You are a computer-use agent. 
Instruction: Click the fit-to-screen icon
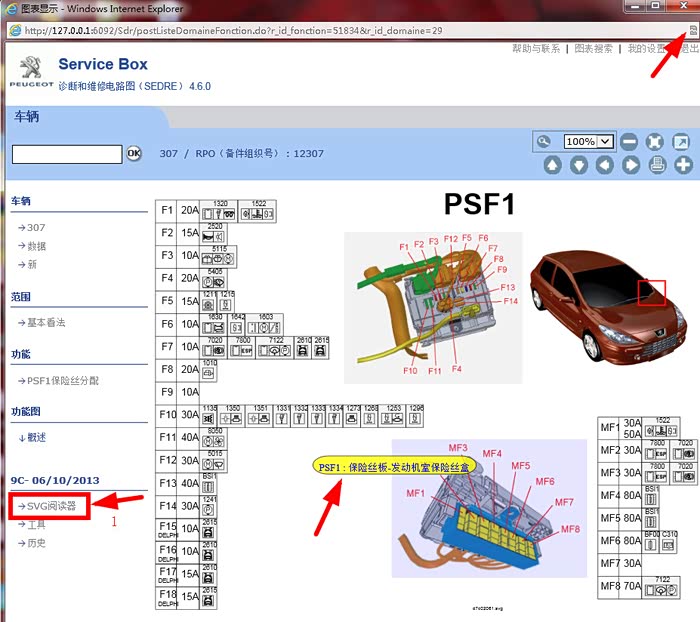[655, 142]
